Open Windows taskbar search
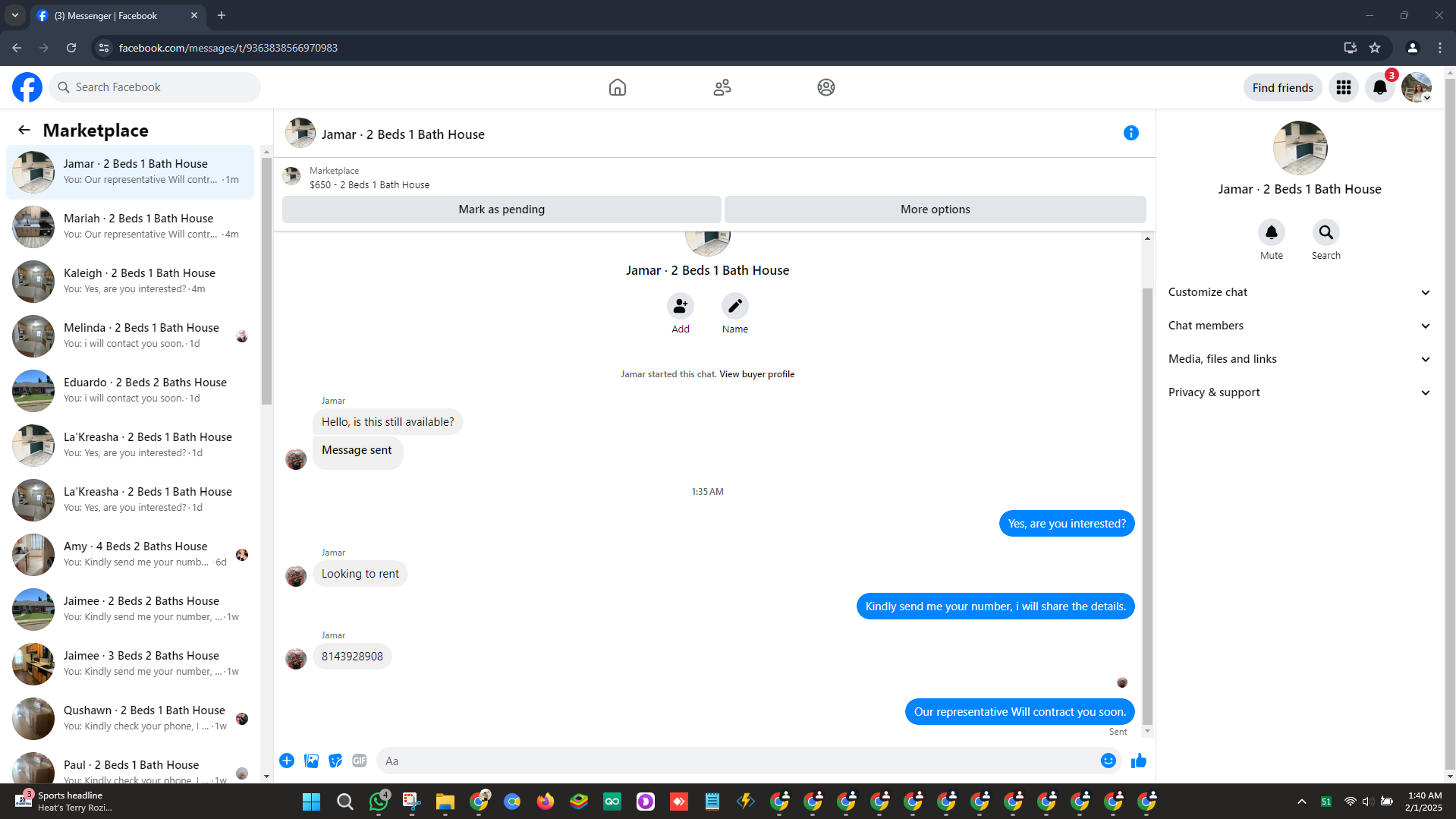The image size is (1456, 819). [344, 802]
